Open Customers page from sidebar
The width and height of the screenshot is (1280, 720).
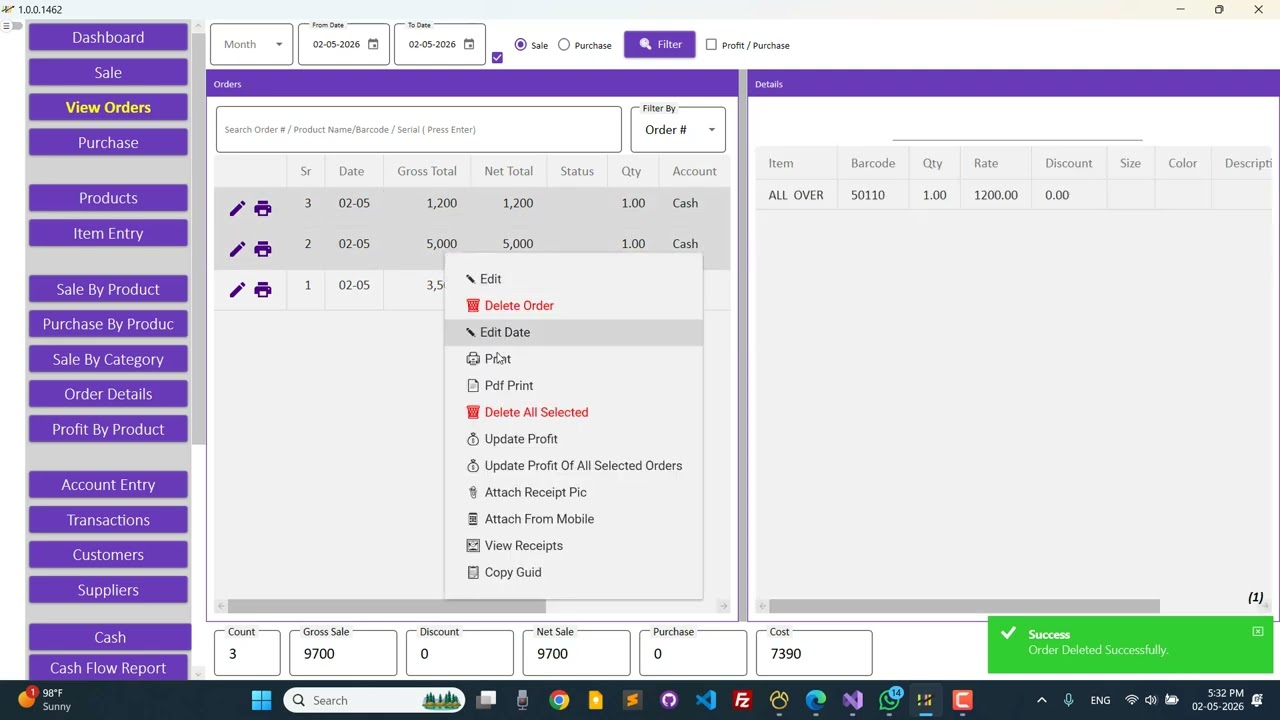108,555
